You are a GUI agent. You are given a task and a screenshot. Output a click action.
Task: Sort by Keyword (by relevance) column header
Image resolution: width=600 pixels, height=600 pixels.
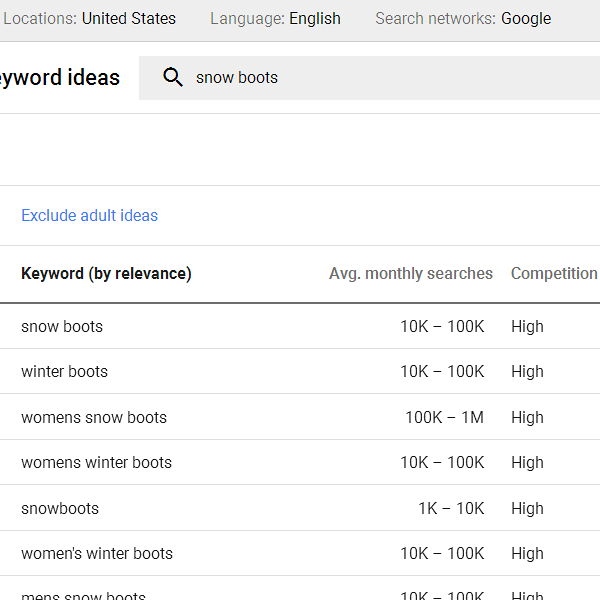coord(106,273)
